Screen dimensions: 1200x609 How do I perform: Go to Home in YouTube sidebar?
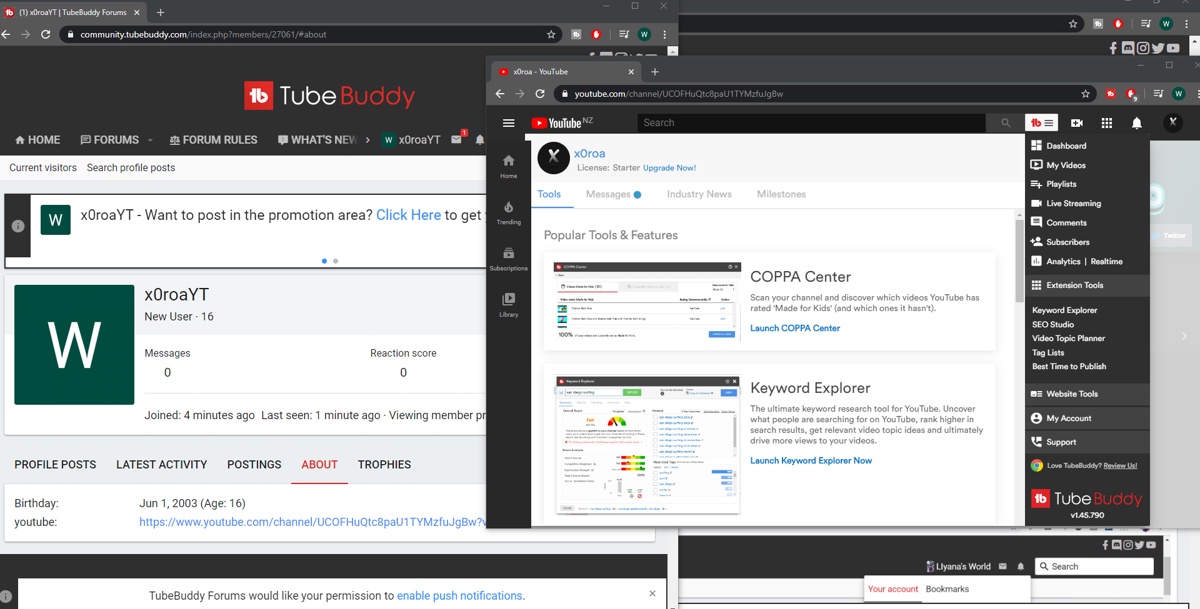click(x=509, y=166)
